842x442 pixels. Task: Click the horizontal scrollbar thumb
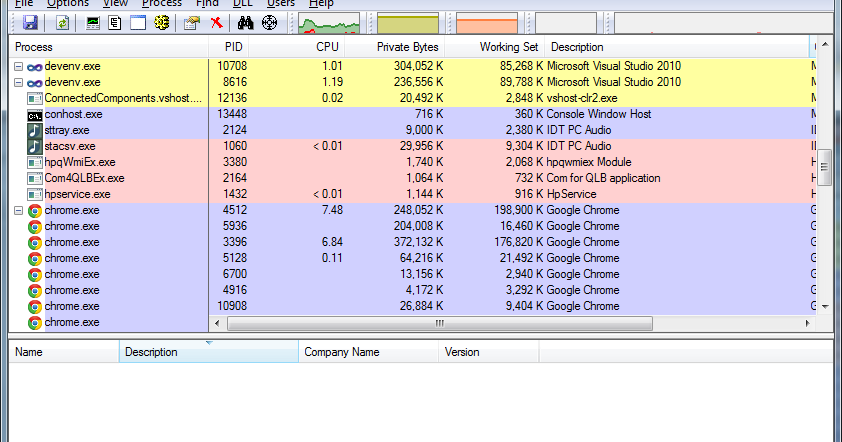440,323
